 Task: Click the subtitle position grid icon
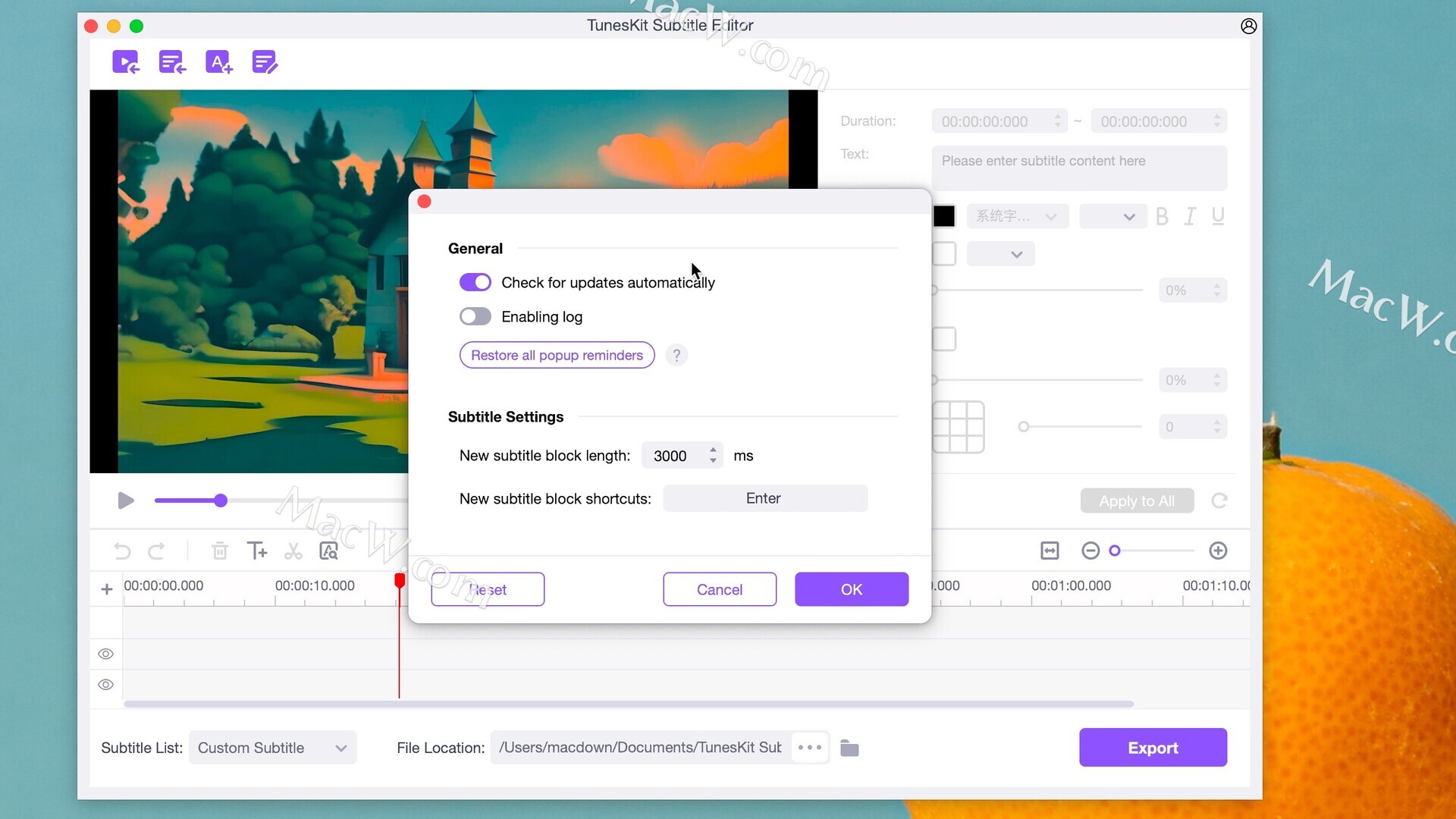pyautogui.click(x=959, y=427)
